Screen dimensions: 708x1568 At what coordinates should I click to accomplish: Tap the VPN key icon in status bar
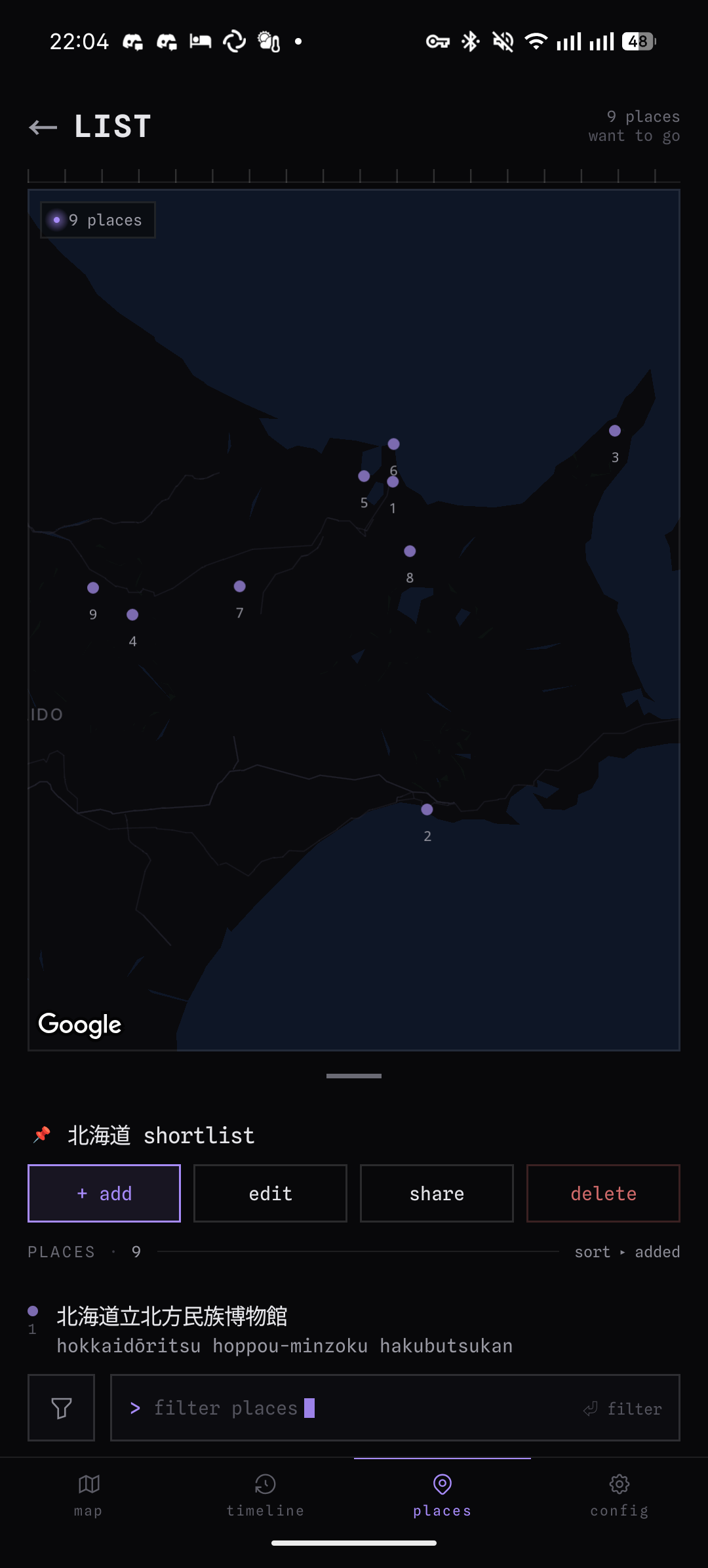point(437,42)
